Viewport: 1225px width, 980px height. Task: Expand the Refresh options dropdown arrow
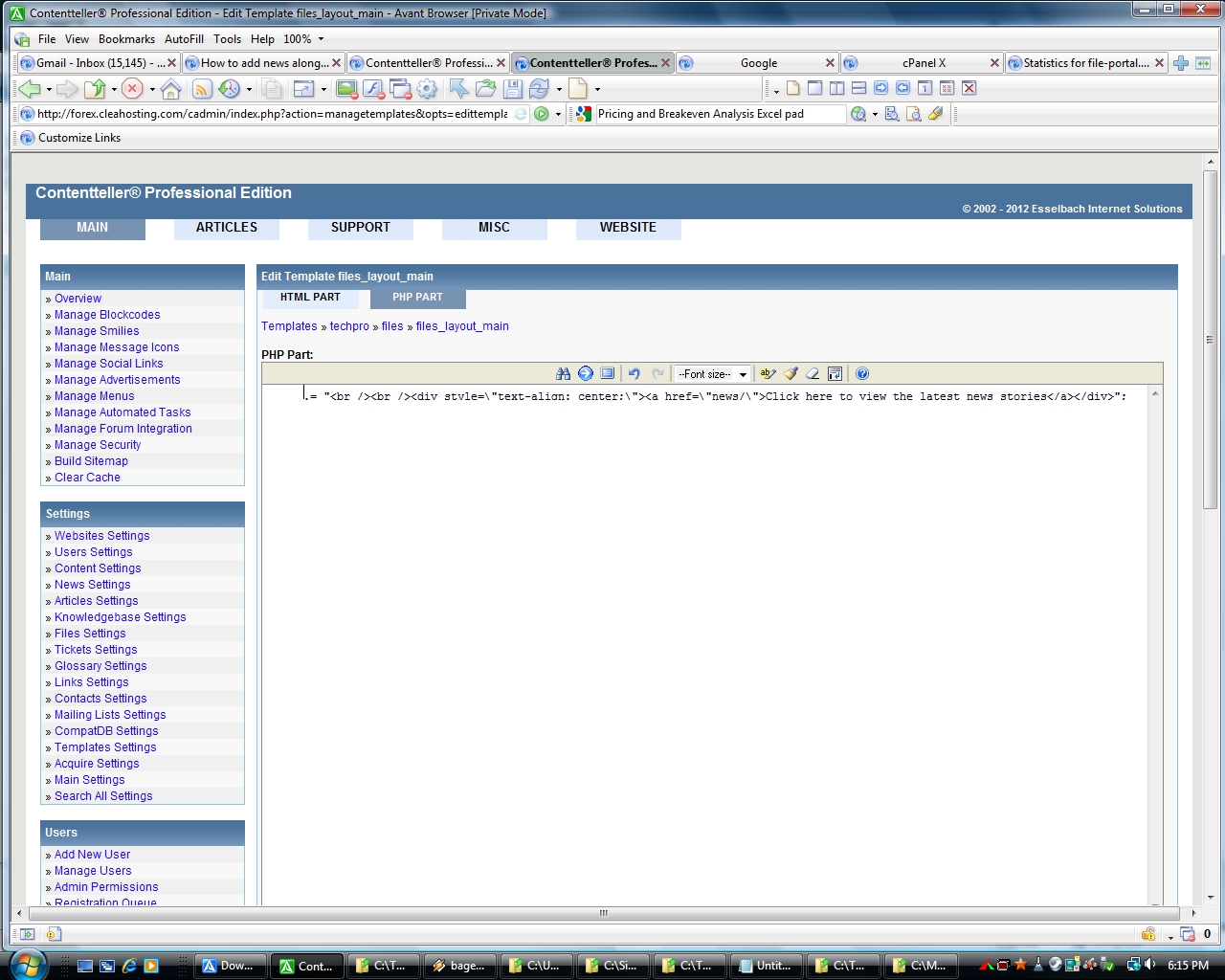tap(559, 89)
